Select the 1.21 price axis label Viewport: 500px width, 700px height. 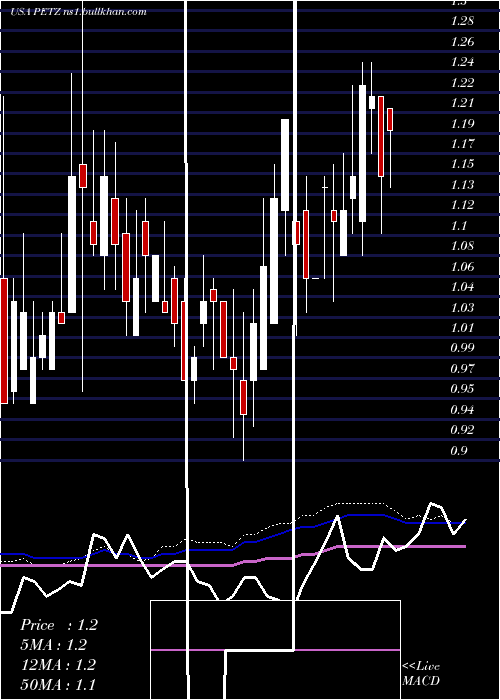click(x=462, y=103)
